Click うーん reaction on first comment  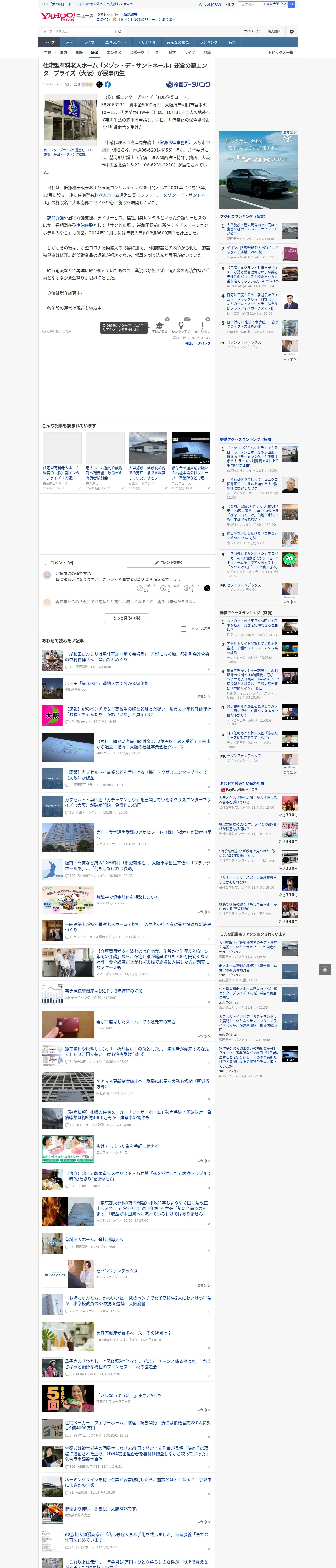pyautogui.click(x=192, y=588)
